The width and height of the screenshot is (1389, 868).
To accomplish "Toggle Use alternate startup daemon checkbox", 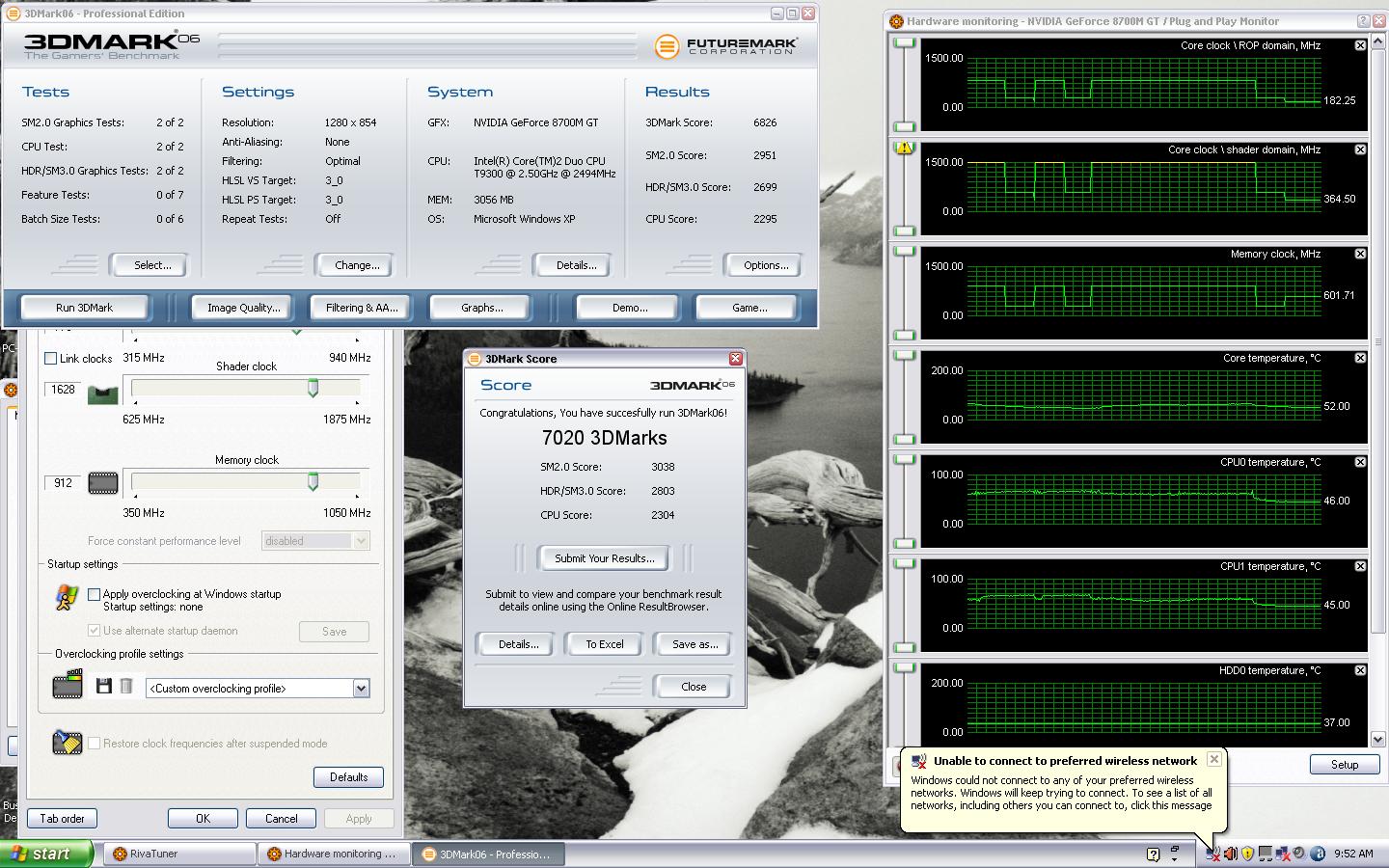I will click(94, 631).
